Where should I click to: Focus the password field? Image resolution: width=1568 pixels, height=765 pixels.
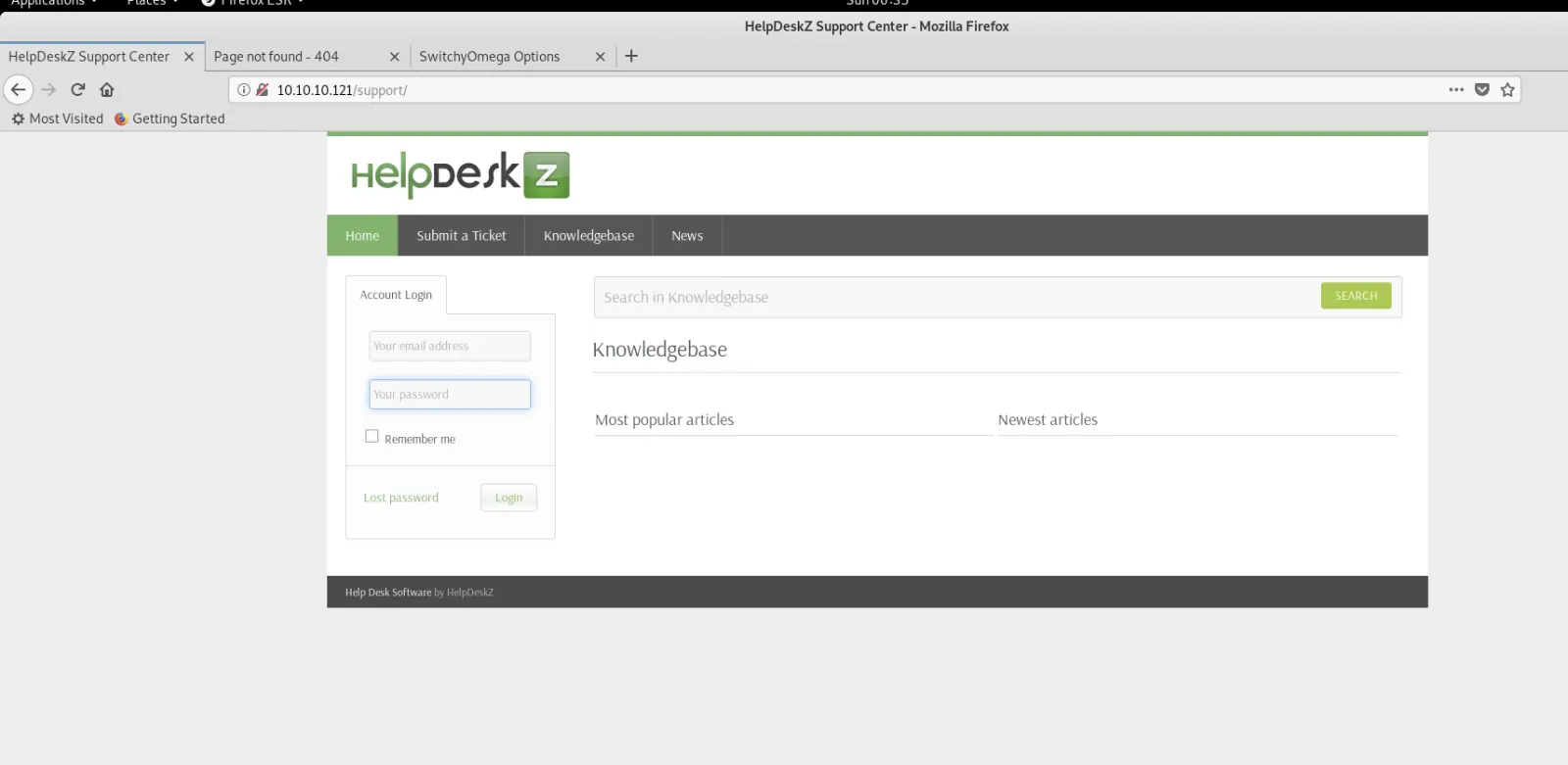[450, 394]
